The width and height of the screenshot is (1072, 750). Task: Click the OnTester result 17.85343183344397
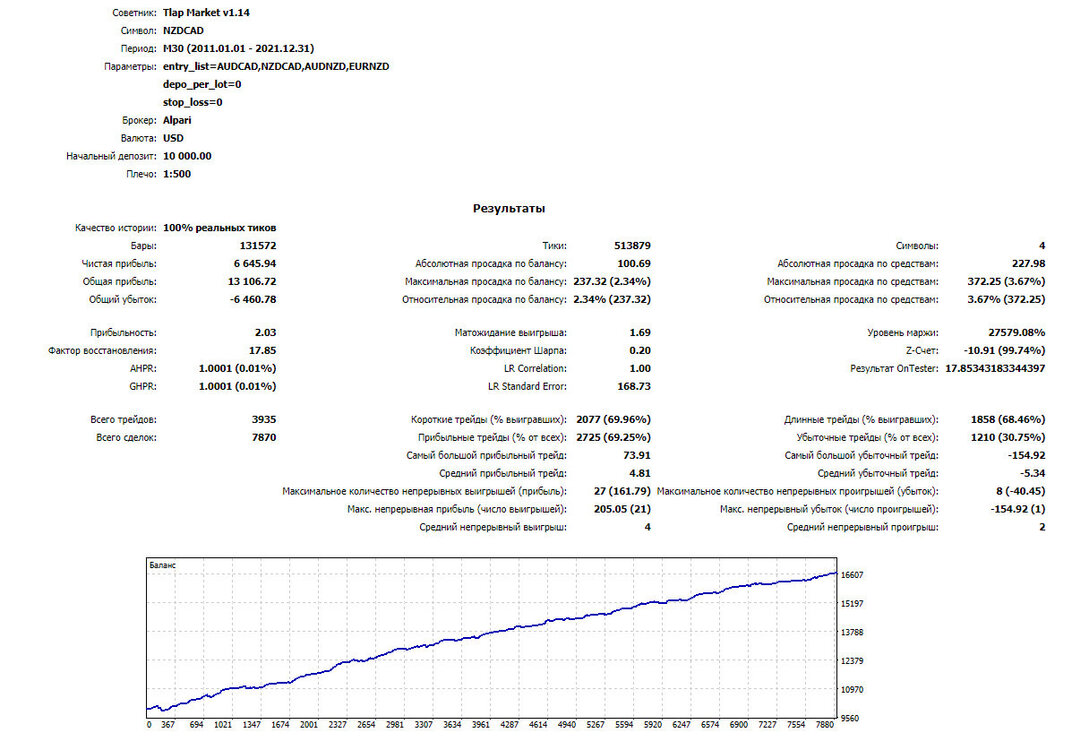[995, 368]
